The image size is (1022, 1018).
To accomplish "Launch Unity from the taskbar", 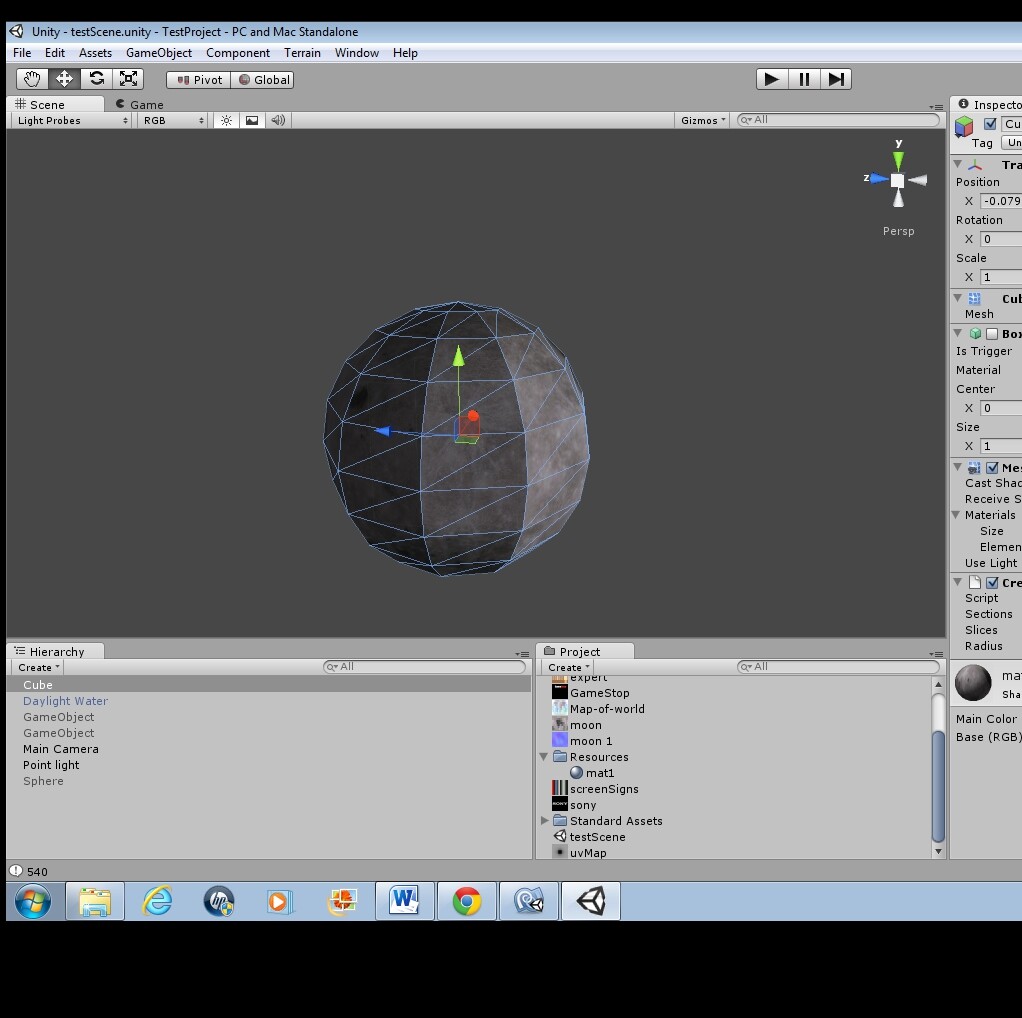I will pos(590,900).
